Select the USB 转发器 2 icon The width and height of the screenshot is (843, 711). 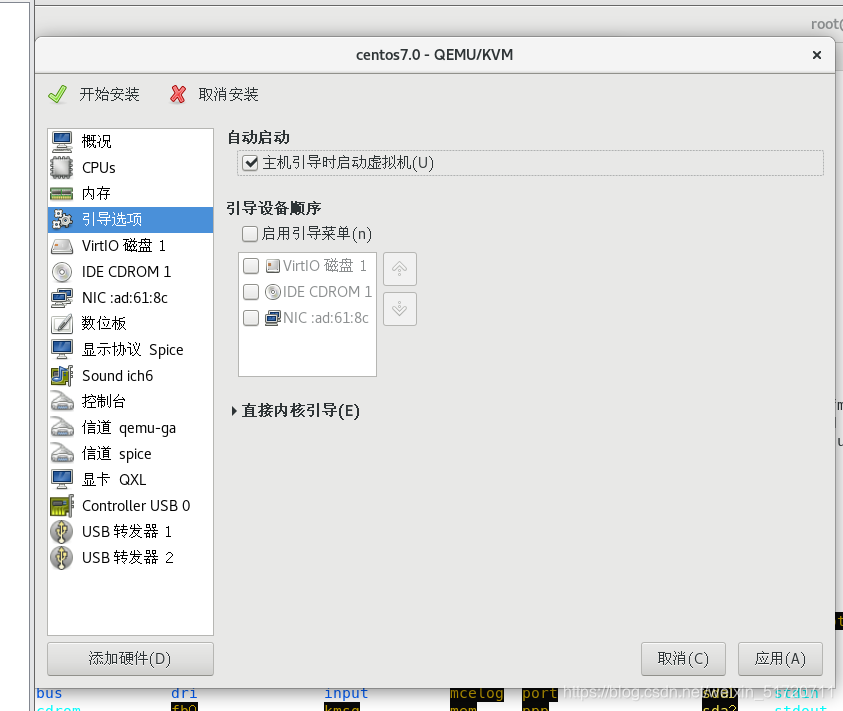click(x=62, y=558)
